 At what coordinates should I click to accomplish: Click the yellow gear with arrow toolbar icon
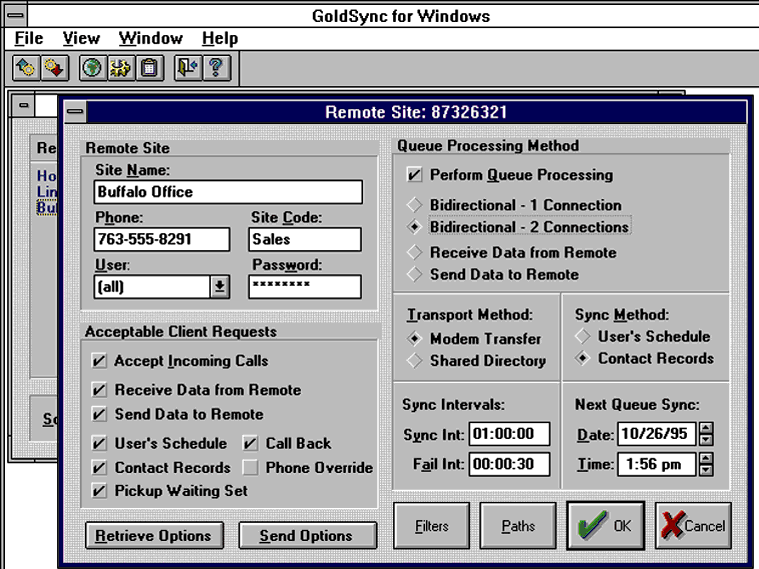click(x=121, y=67)
